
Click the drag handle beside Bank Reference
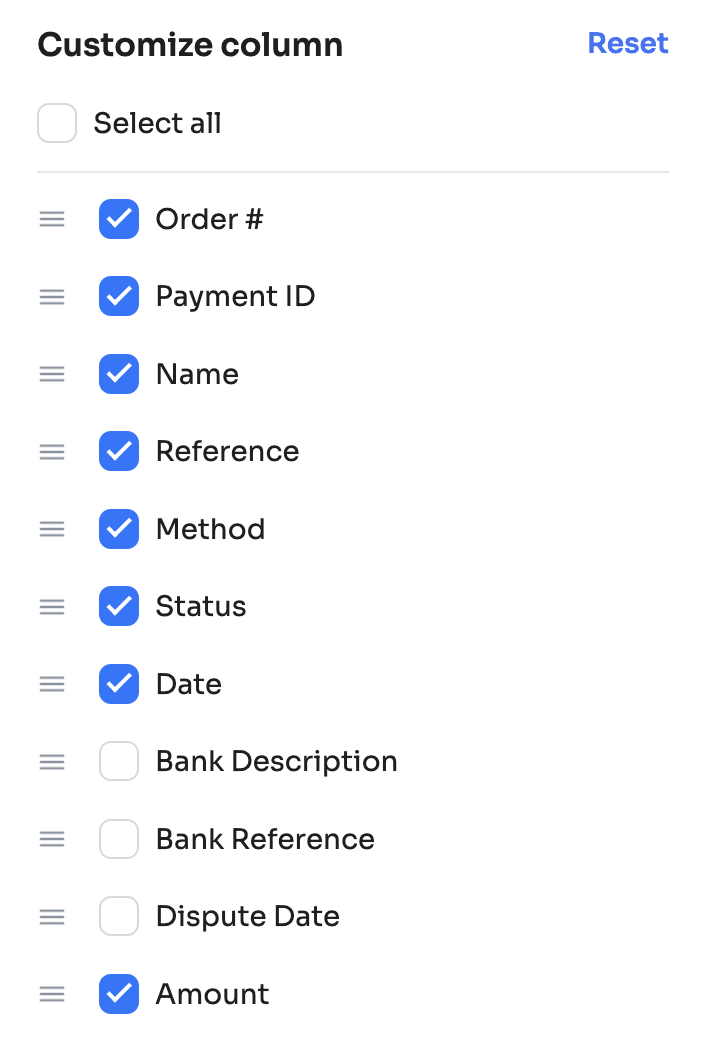(52, 840)
